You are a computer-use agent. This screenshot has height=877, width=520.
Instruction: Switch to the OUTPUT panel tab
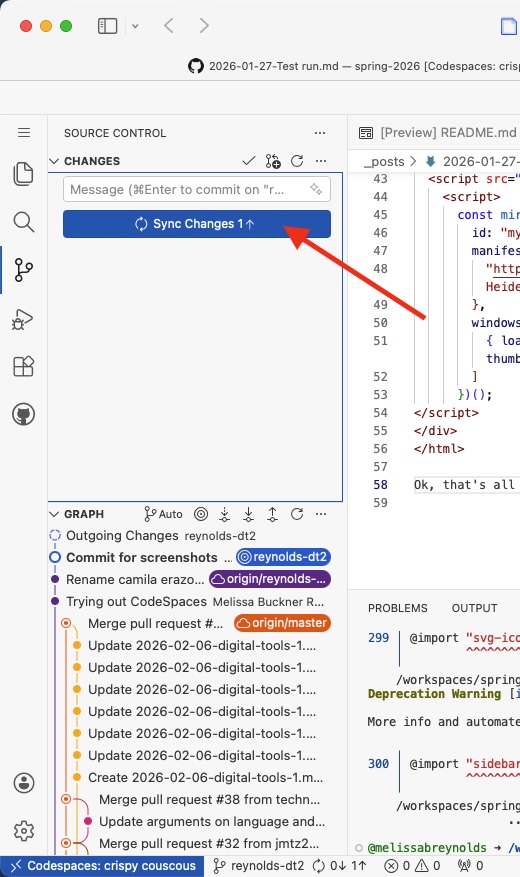point(474,608)
